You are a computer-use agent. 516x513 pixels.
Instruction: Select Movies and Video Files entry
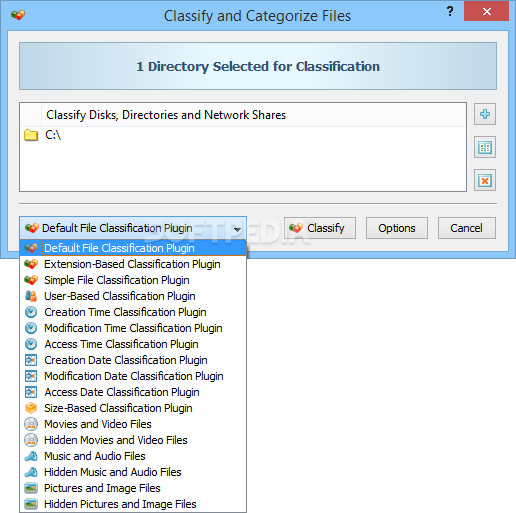tap(133, 424)
